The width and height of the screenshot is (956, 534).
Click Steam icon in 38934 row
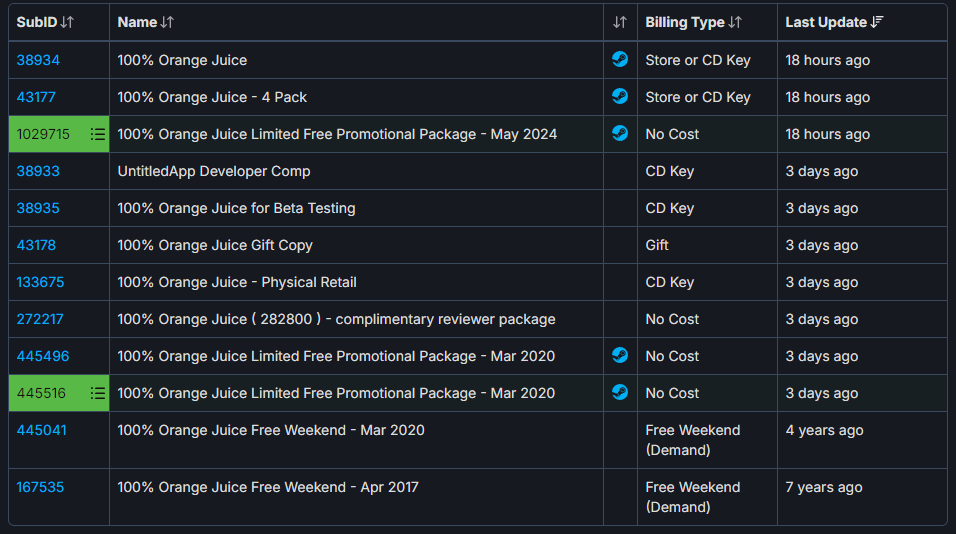[x=620, y=59]
